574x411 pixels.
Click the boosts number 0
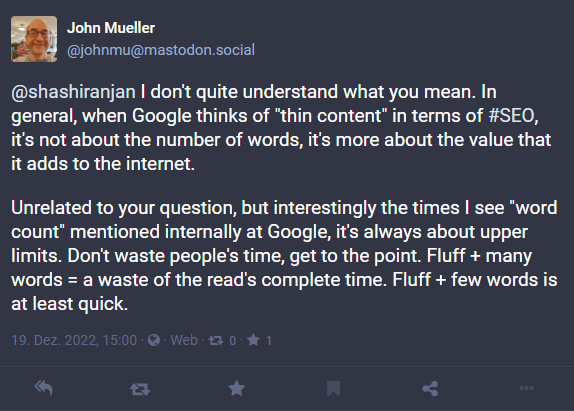tap(232, 341)
